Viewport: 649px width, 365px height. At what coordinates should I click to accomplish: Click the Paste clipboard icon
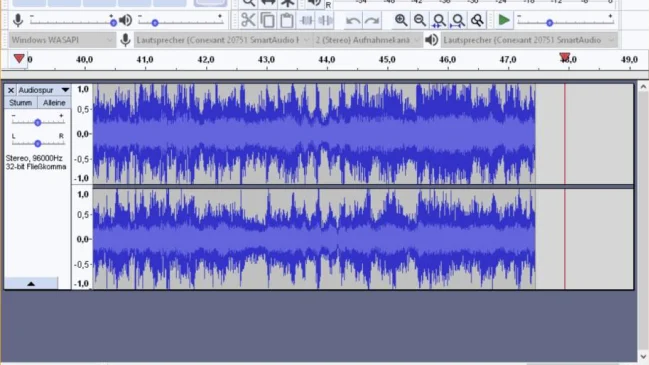[x=286, y=20]
